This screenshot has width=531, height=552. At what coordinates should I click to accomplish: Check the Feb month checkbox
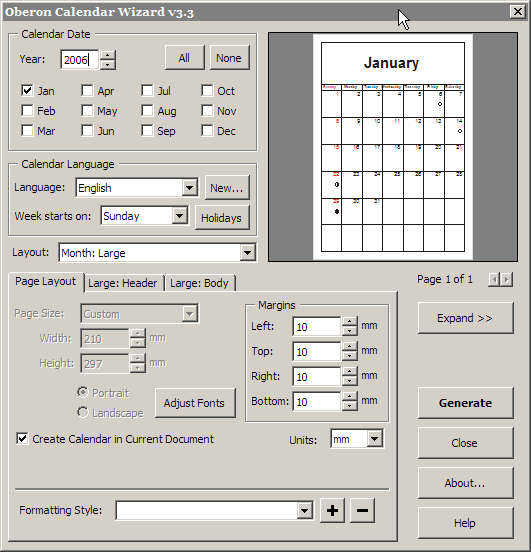(27, 111)
